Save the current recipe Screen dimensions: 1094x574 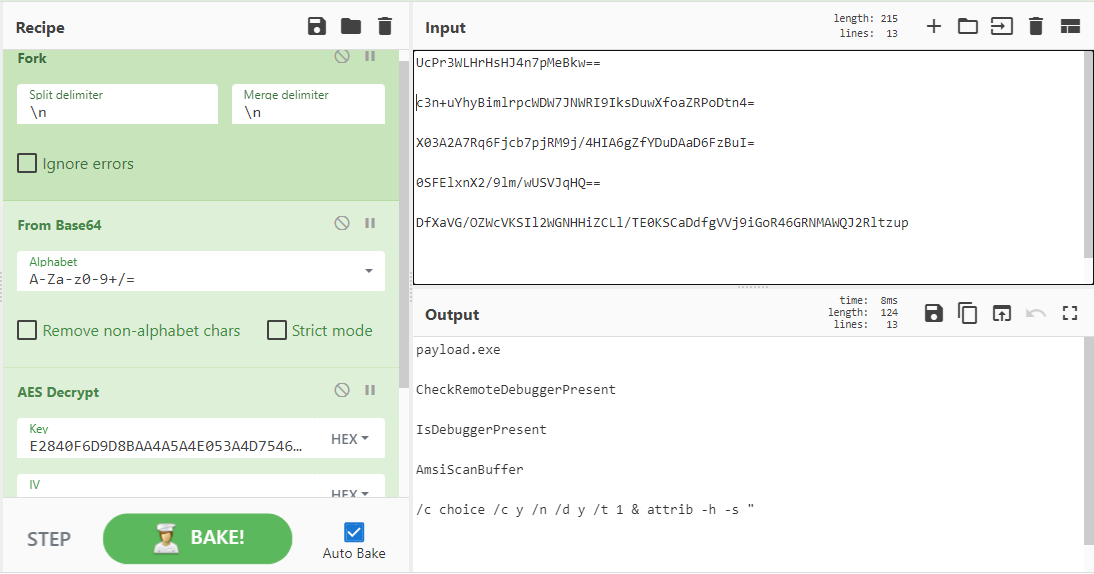pos(317,27)
